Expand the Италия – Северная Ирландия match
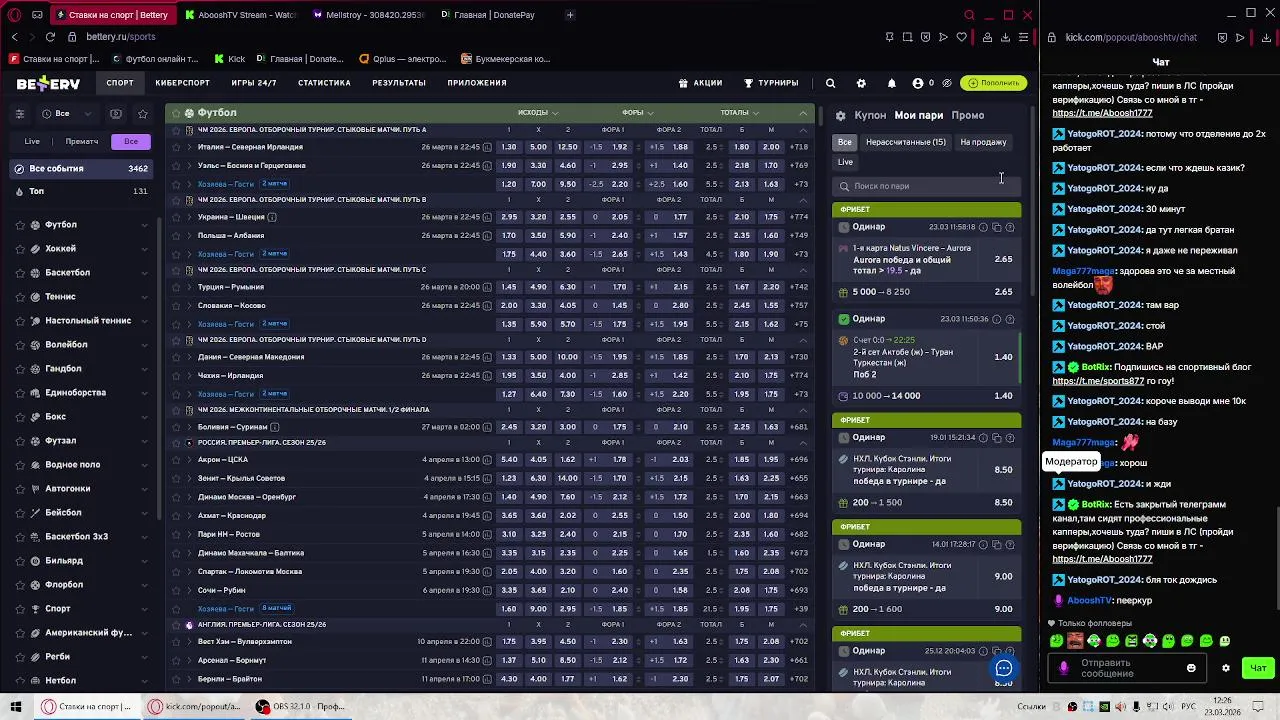The image size is (1280, 720). click(x=189, y=147)
